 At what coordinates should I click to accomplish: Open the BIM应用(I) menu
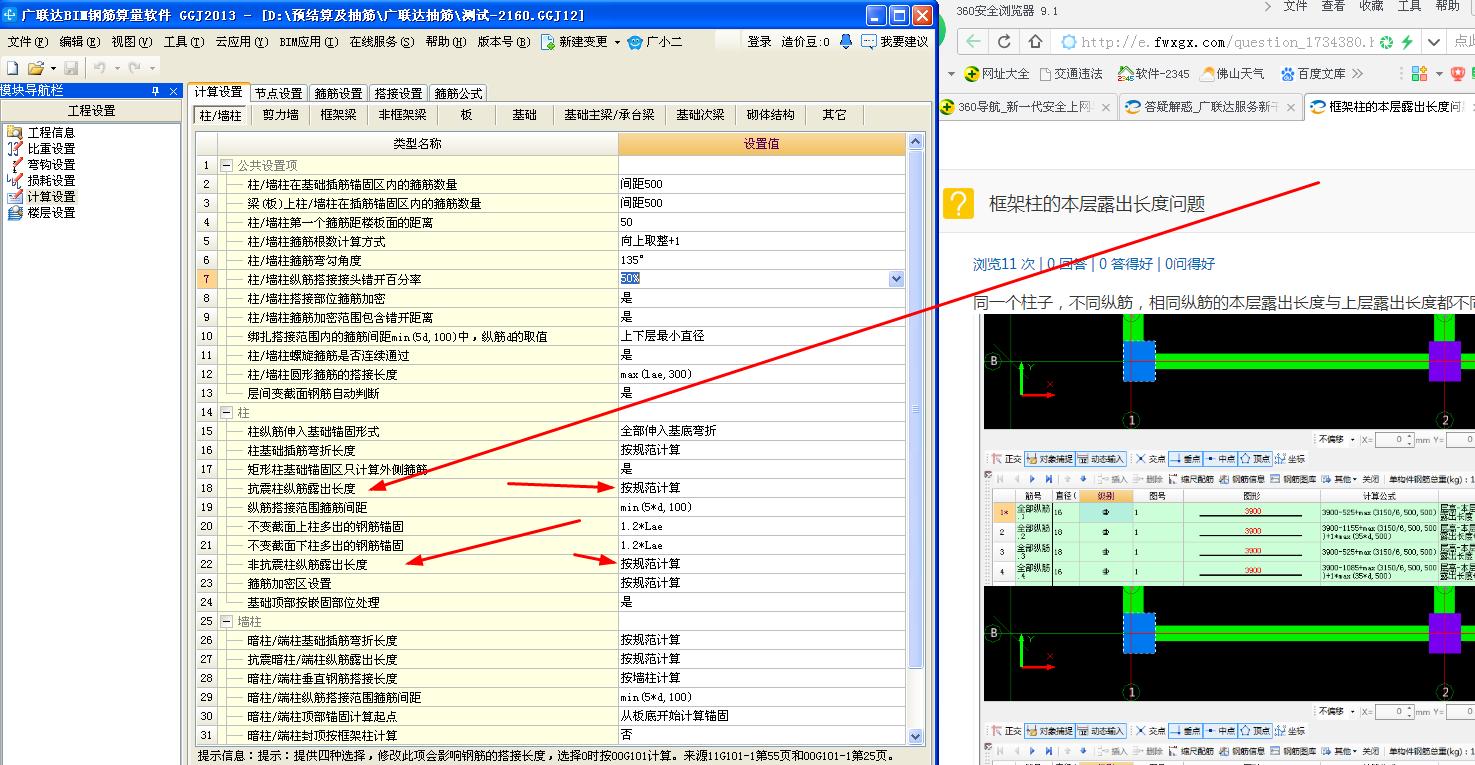click(309, 42)
